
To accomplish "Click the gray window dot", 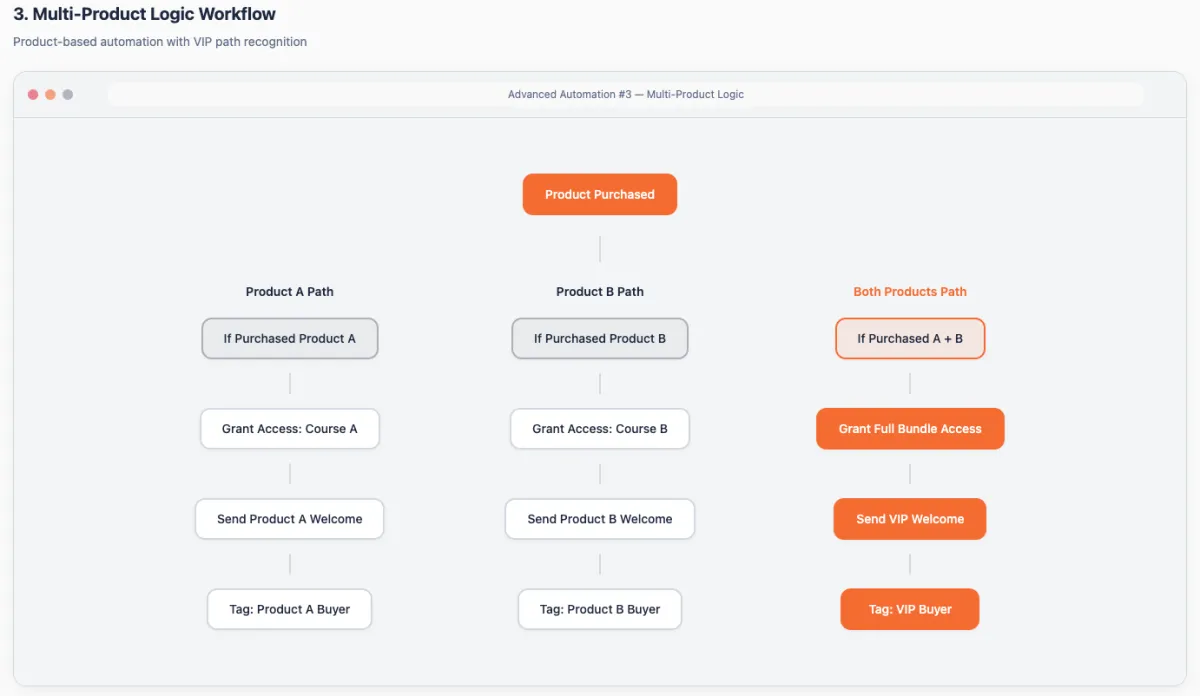I will click(x=68, y=94).
